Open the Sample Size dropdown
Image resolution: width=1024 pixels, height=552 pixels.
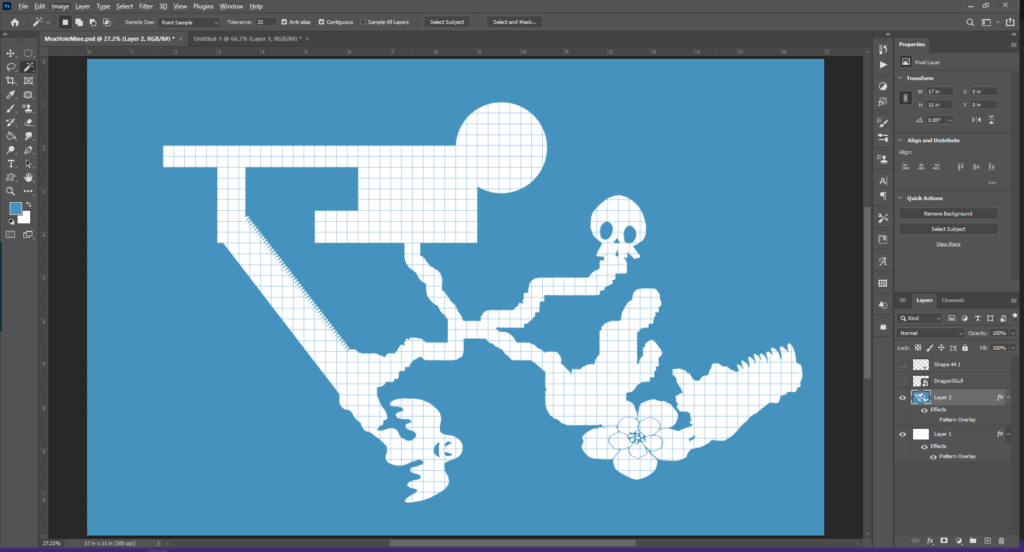pyautogui.click(x=190, y=21)
